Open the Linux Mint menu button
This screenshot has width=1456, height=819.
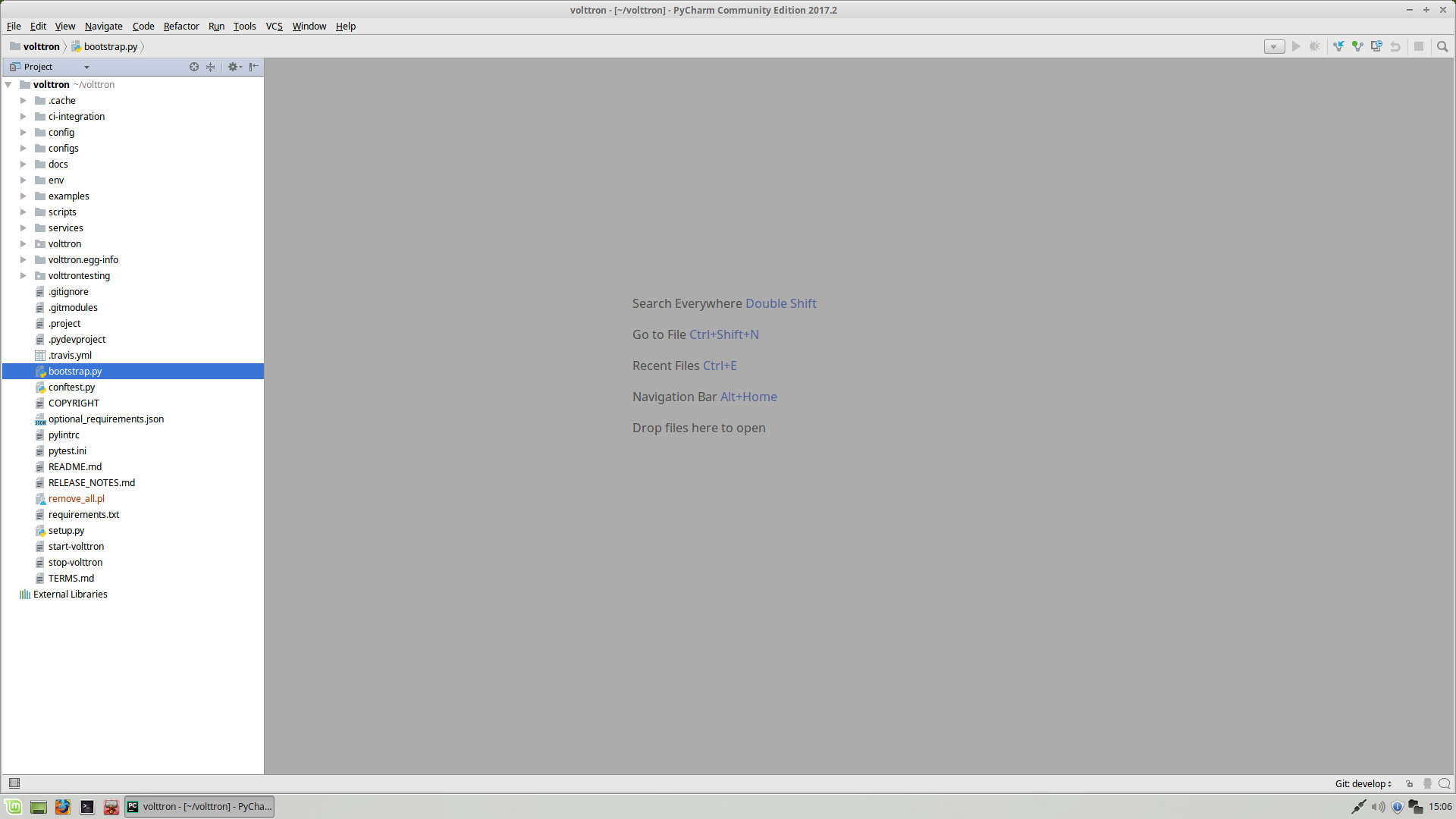(14, 807)
